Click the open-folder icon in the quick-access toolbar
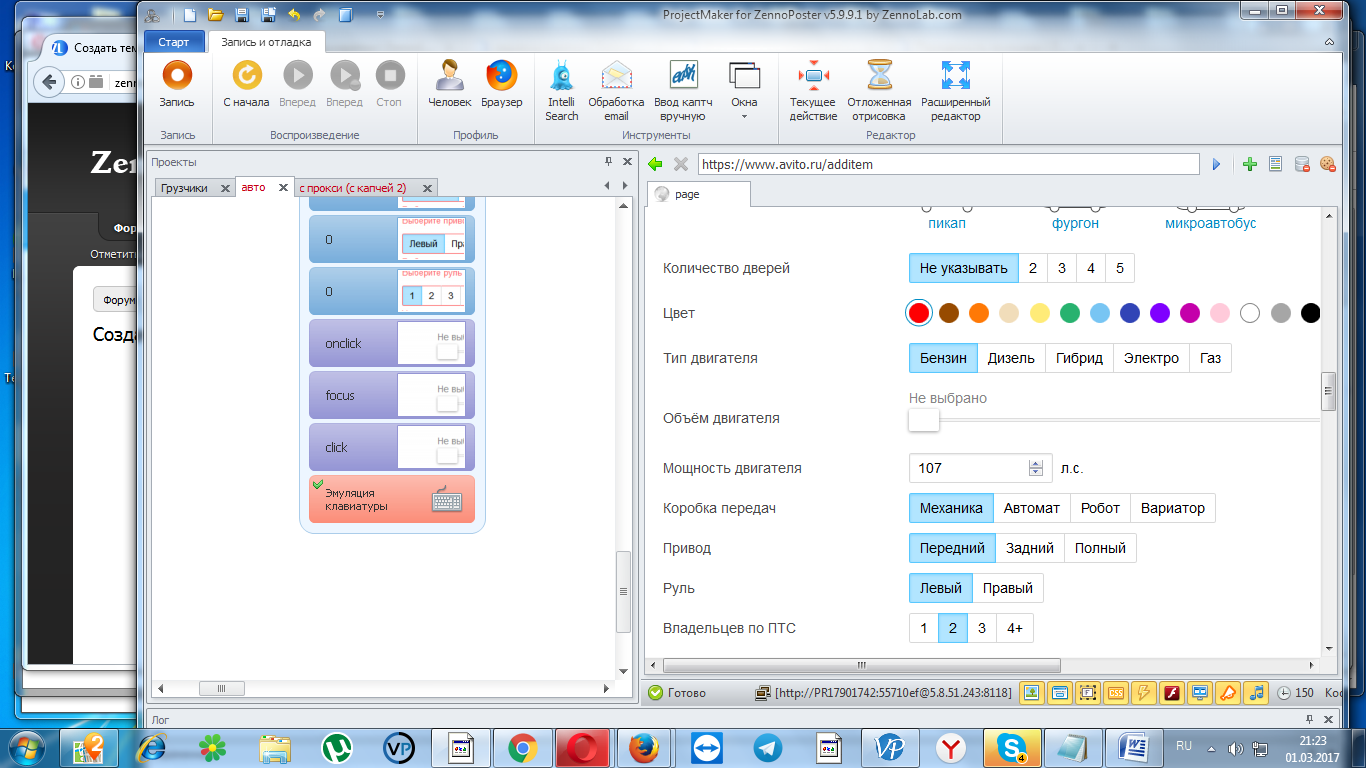The height and width of the screenshot is (768, 1366). (x=215, y=15)
